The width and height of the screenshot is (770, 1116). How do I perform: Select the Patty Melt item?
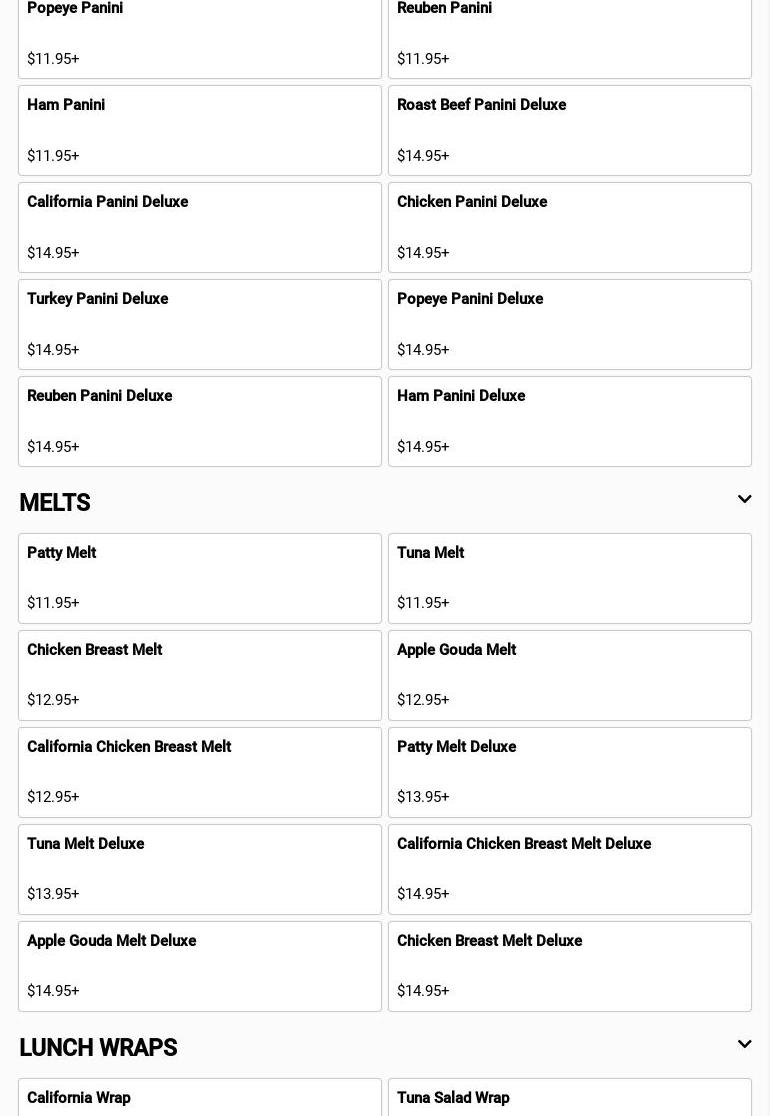[200, 578]
